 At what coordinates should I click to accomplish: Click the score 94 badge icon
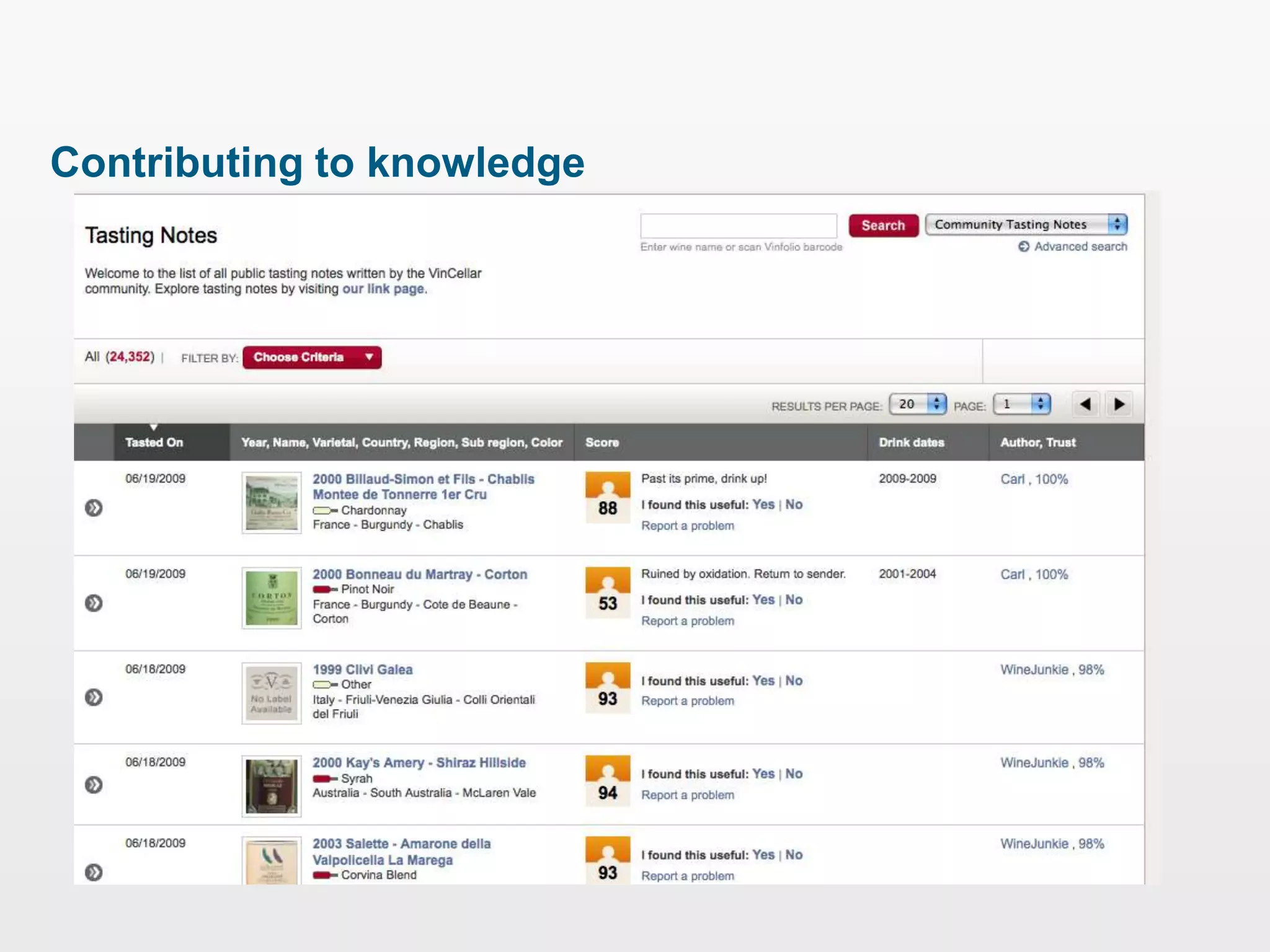(x=608, y=781)
